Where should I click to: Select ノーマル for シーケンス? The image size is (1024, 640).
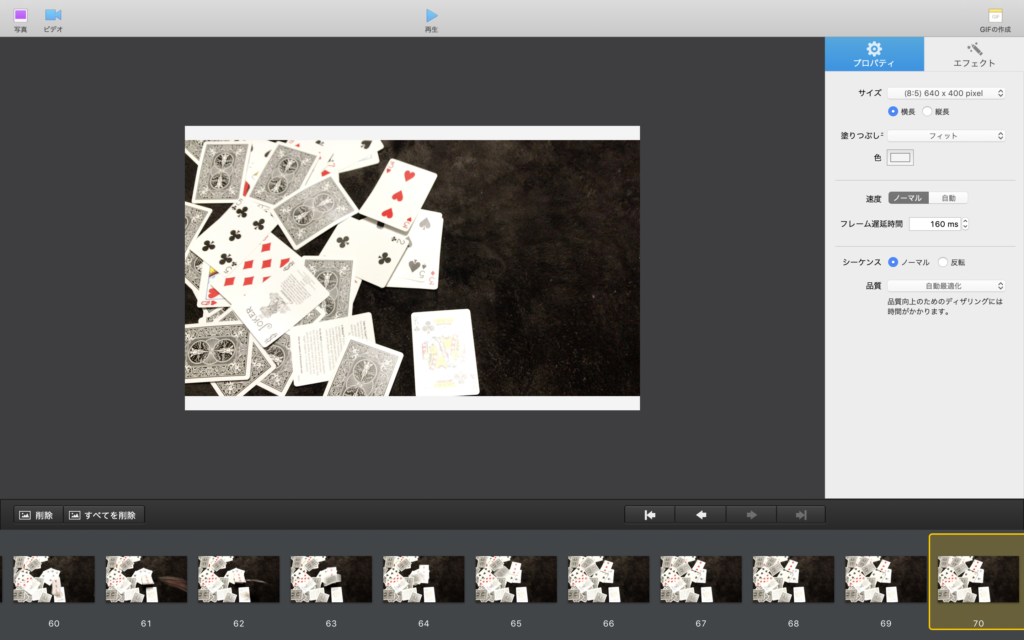893,262
